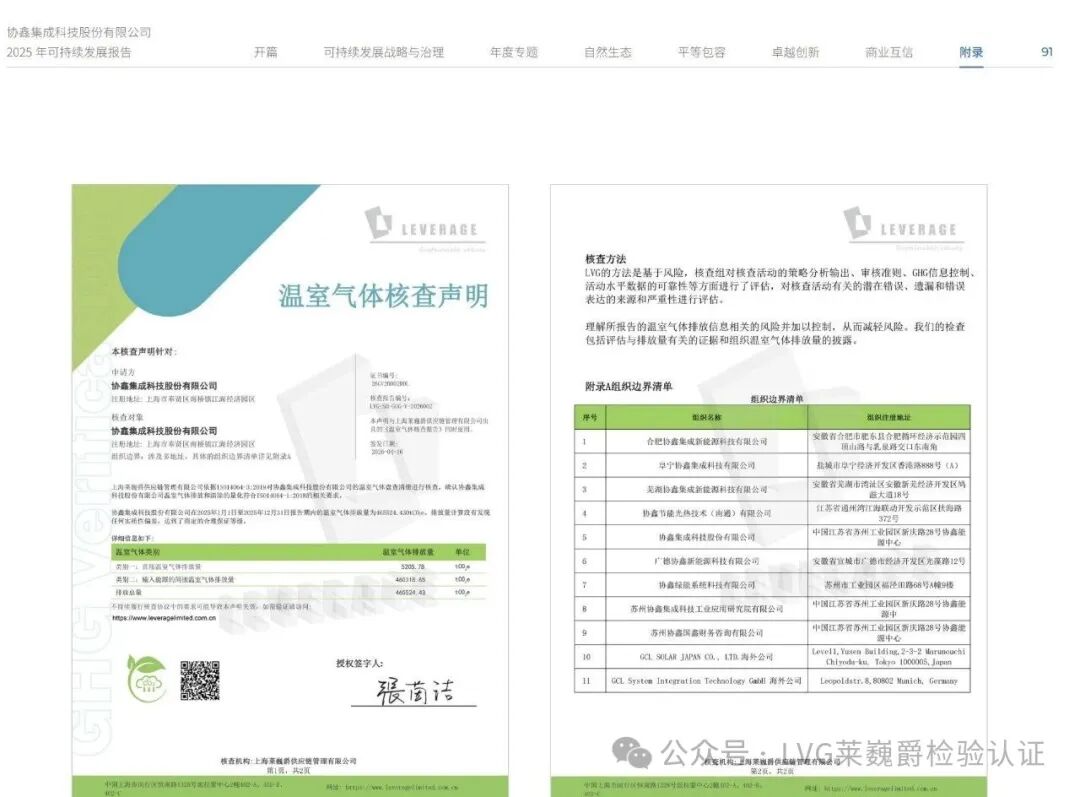Click the 协鑫绿能系统科技有限公司 row
This screenshot has height=797, width=1080.
(772, 585)
